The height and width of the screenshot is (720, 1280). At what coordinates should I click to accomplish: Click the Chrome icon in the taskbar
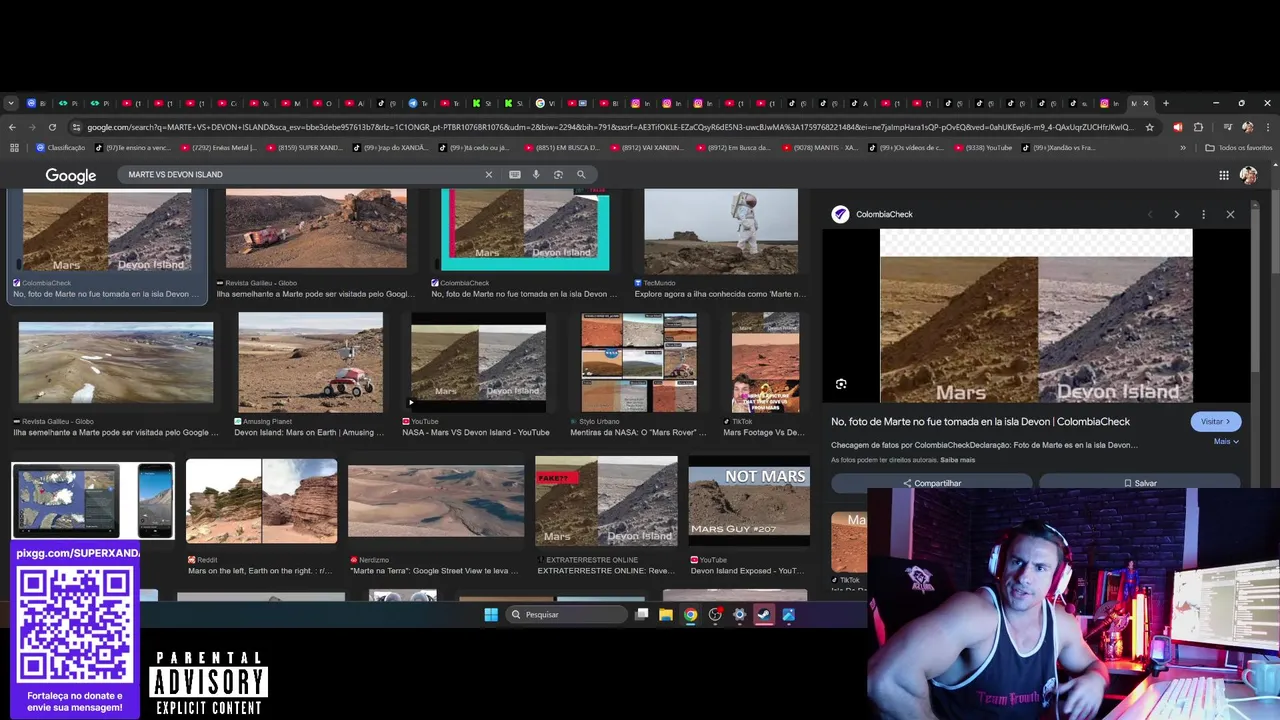point(690,614)
